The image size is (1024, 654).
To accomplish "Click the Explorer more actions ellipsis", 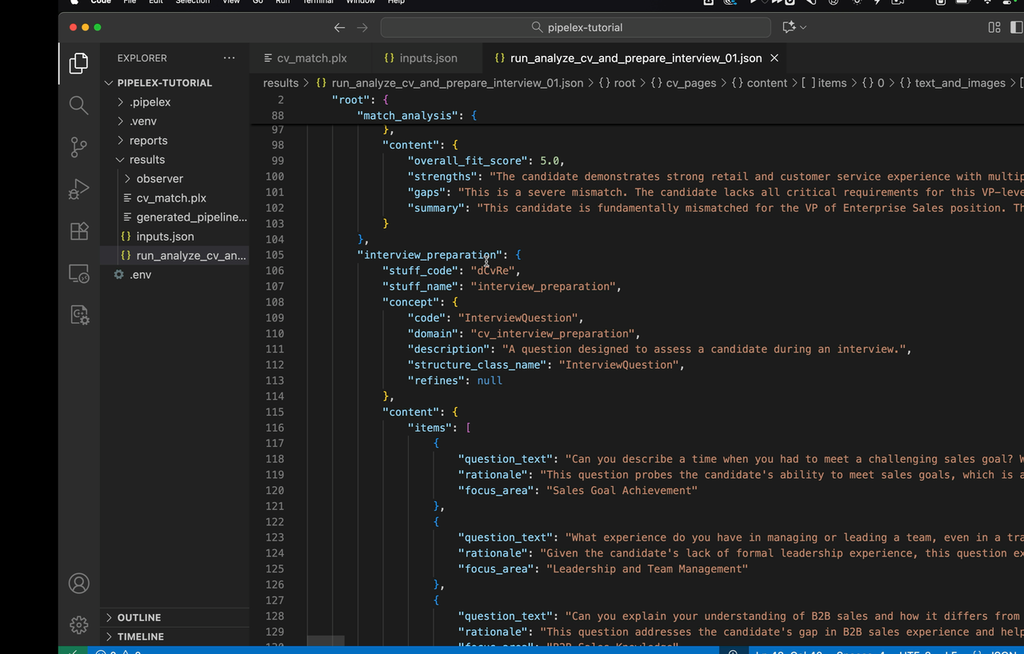I will [x=229, y=58].
